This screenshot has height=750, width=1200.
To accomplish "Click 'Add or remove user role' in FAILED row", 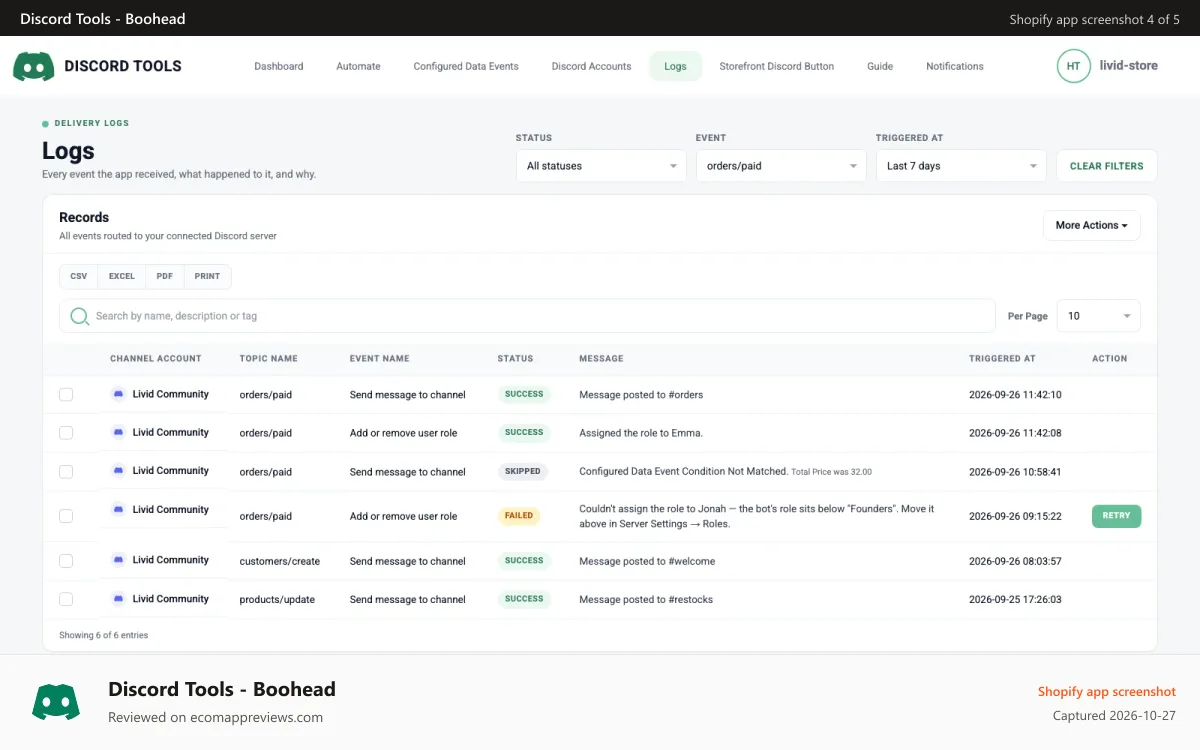I will [403, 516].
